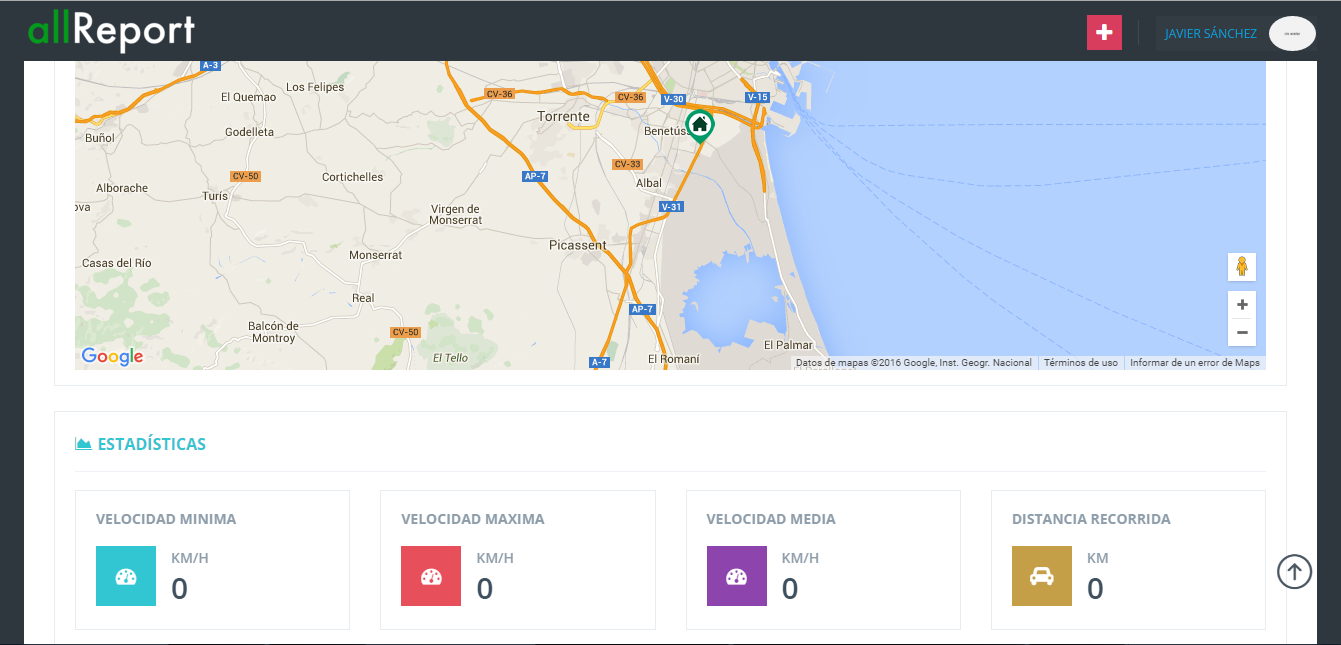Click the allReport logo
The image size is (1341, 645).
(x=111, y=31)
